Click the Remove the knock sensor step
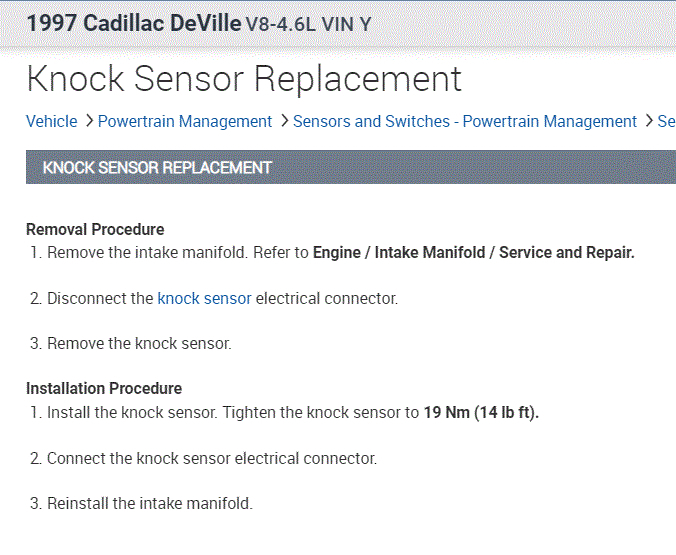The image size is (676, 555). (139, 343)
